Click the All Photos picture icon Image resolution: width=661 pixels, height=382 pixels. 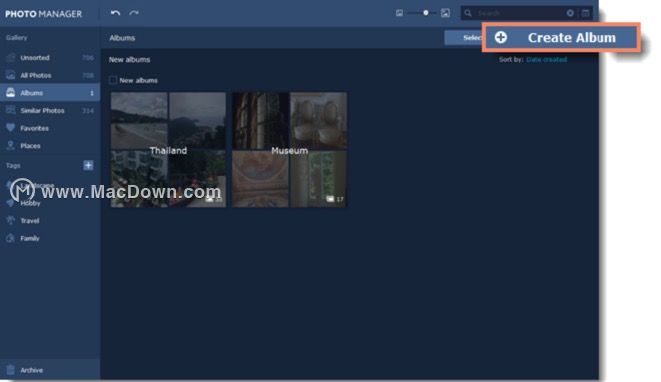11,75
